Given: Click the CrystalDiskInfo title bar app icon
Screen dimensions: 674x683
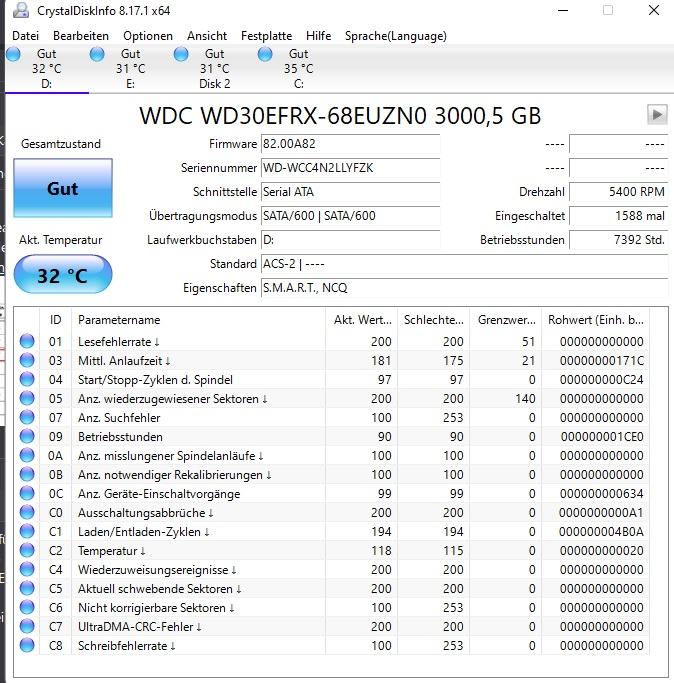Looking at the screenshot, I should tap(20, 10).
